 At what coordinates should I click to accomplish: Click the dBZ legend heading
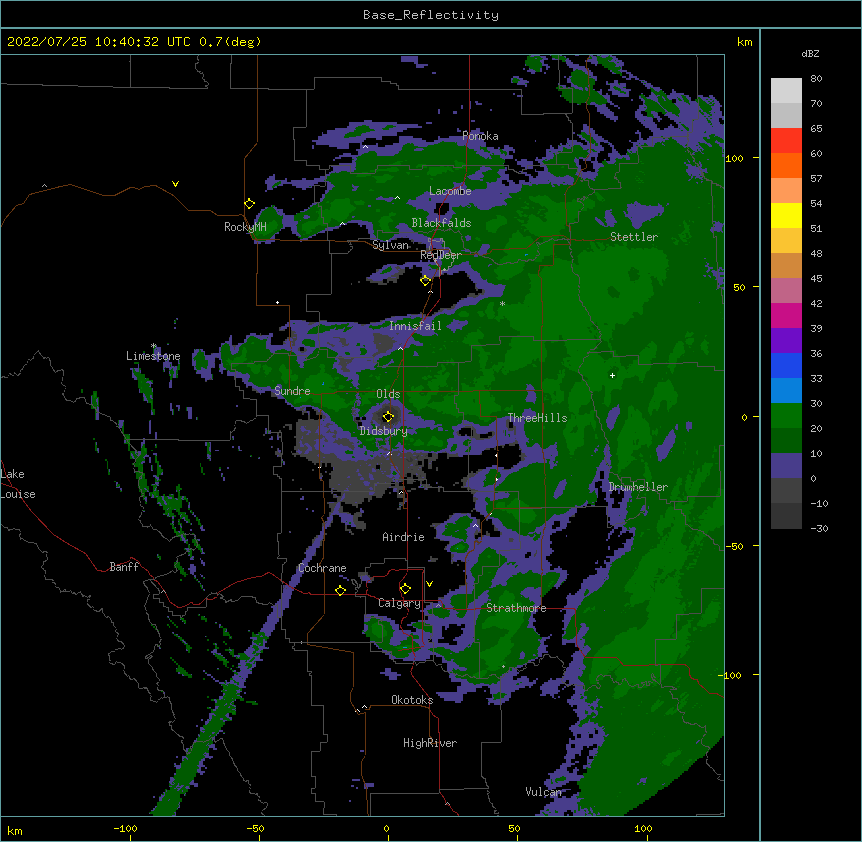click(810, 53)
